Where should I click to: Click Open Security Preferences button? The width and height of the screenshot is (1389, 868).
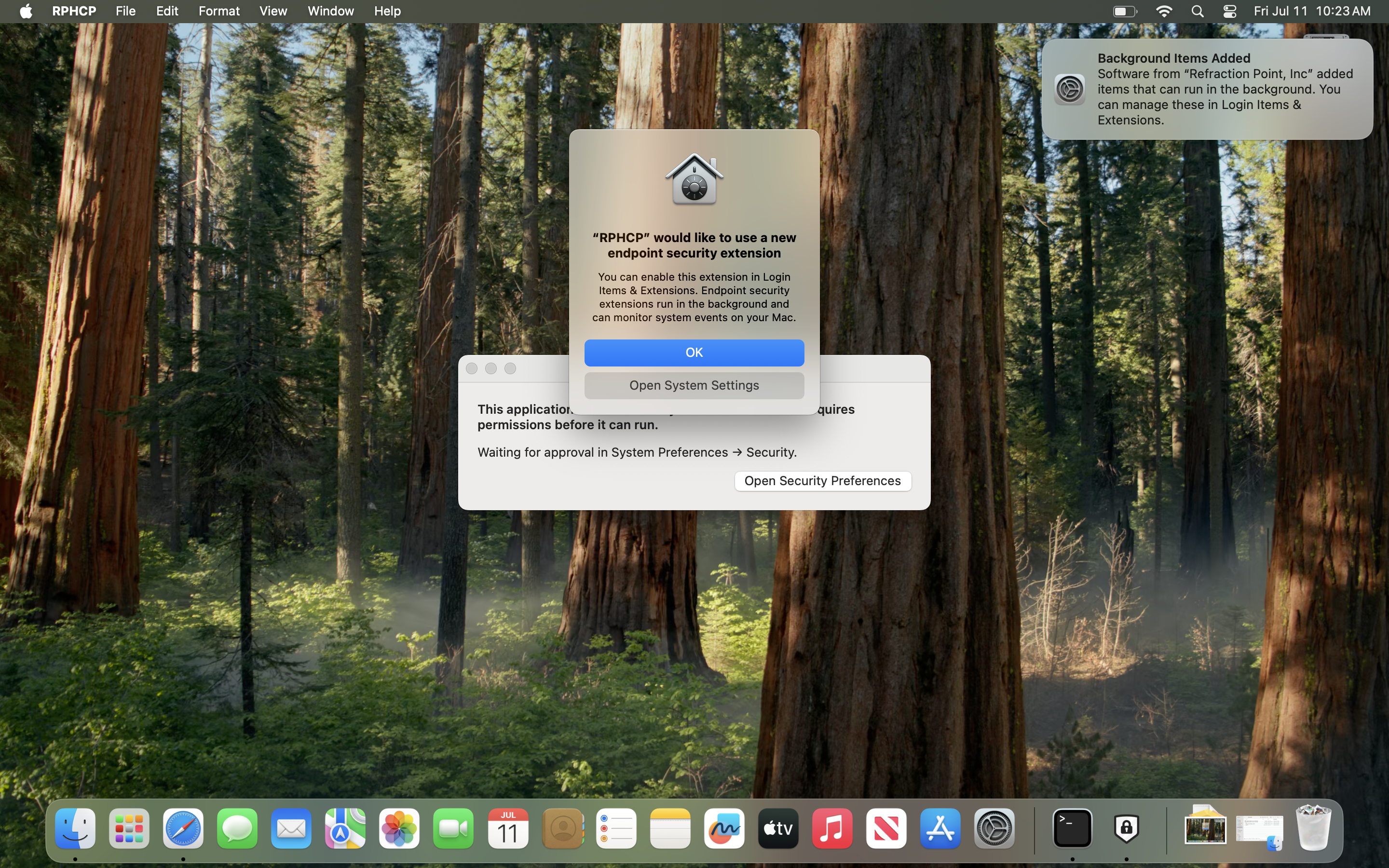tap(822, 480)
